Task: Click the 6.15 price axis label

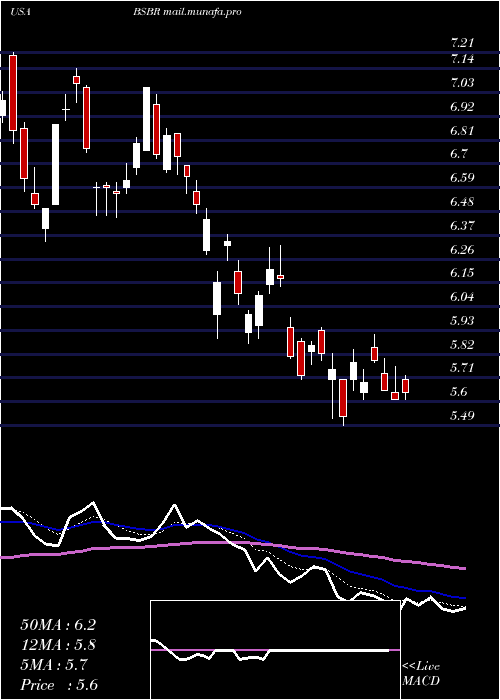Action: click(462, 273)
